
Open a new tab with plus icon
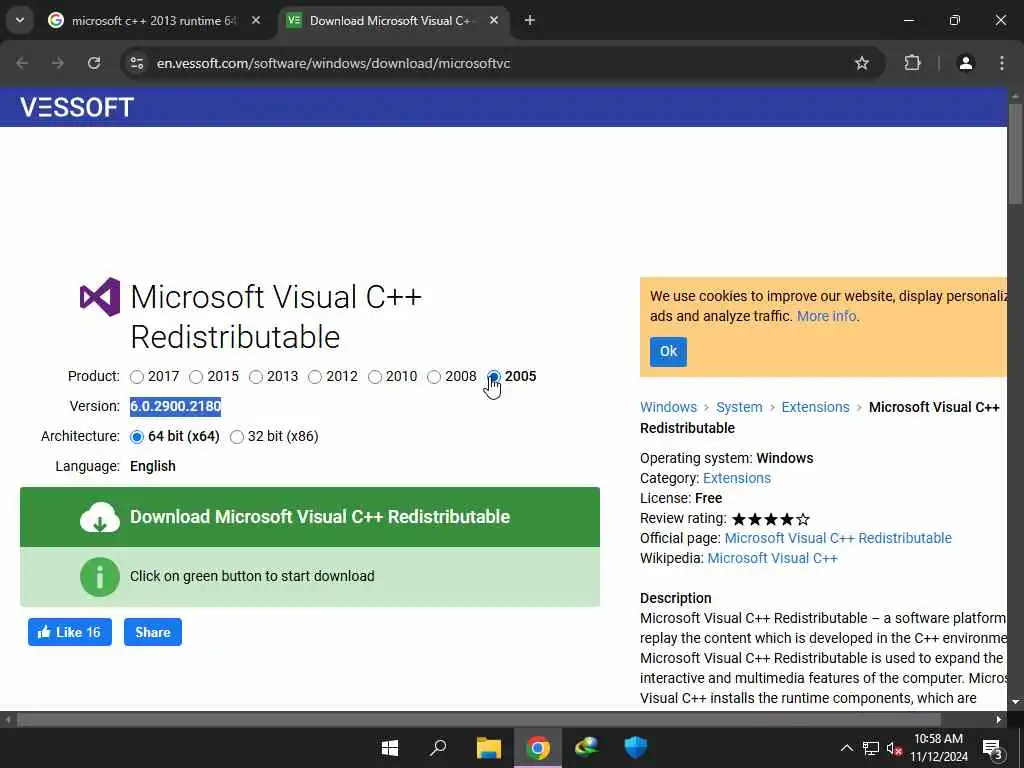click(530, 21)
